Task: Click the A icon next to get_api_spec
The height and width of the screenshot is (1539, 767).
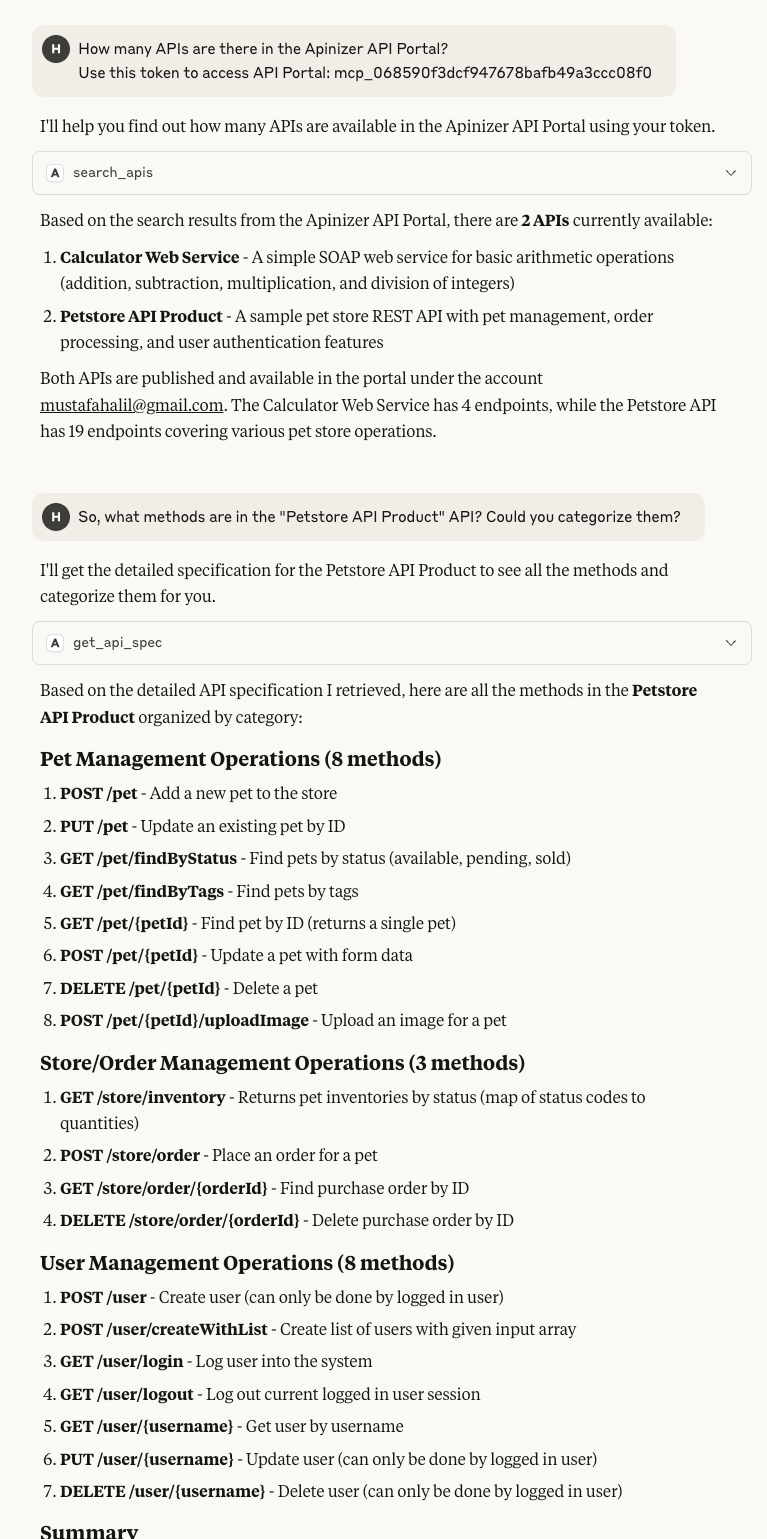Action: point(56,643)
